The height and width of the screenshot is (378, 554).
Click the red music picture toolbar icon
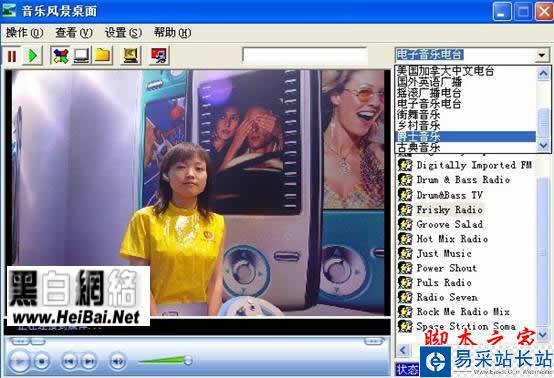tap(158, 56)
